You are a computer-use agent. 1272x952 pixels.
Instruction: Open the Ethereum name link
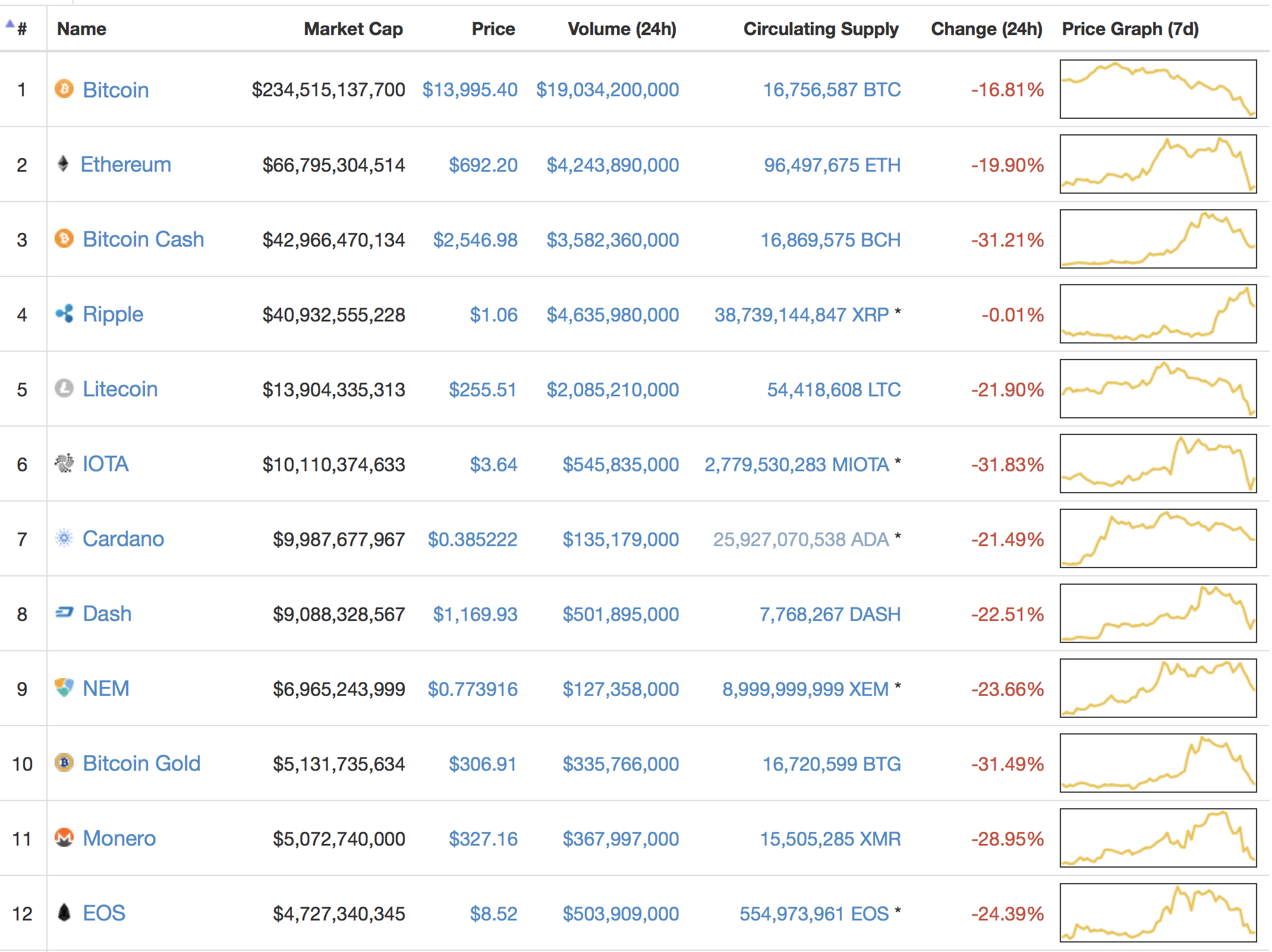click(x=125, y=165)
